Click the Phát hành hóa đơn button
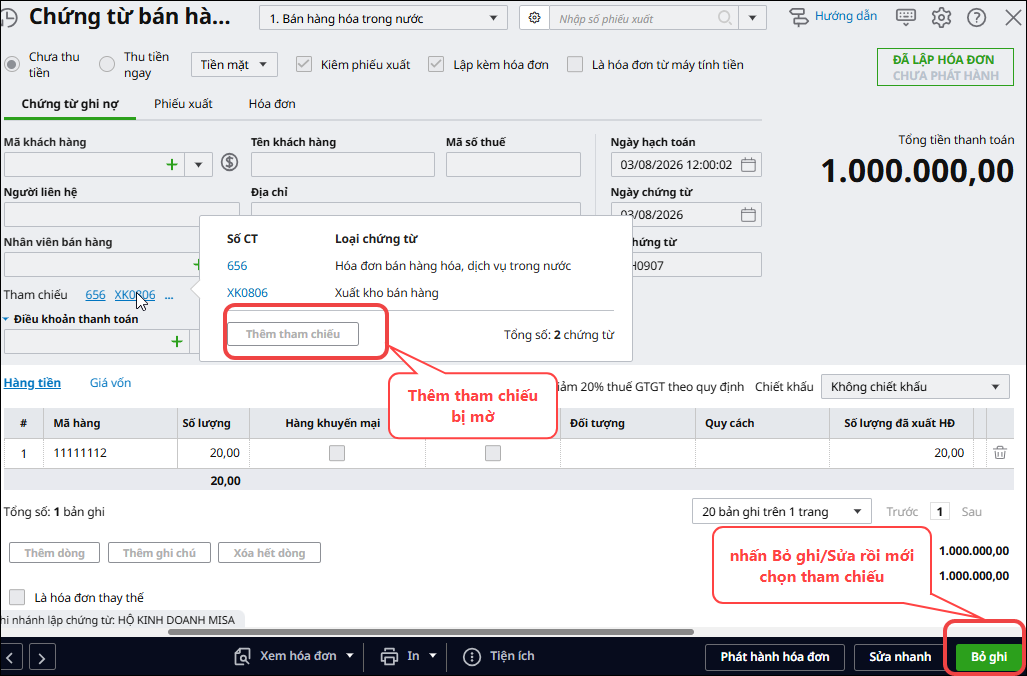This screenshot has width=1027, height=676. [775, 656]
